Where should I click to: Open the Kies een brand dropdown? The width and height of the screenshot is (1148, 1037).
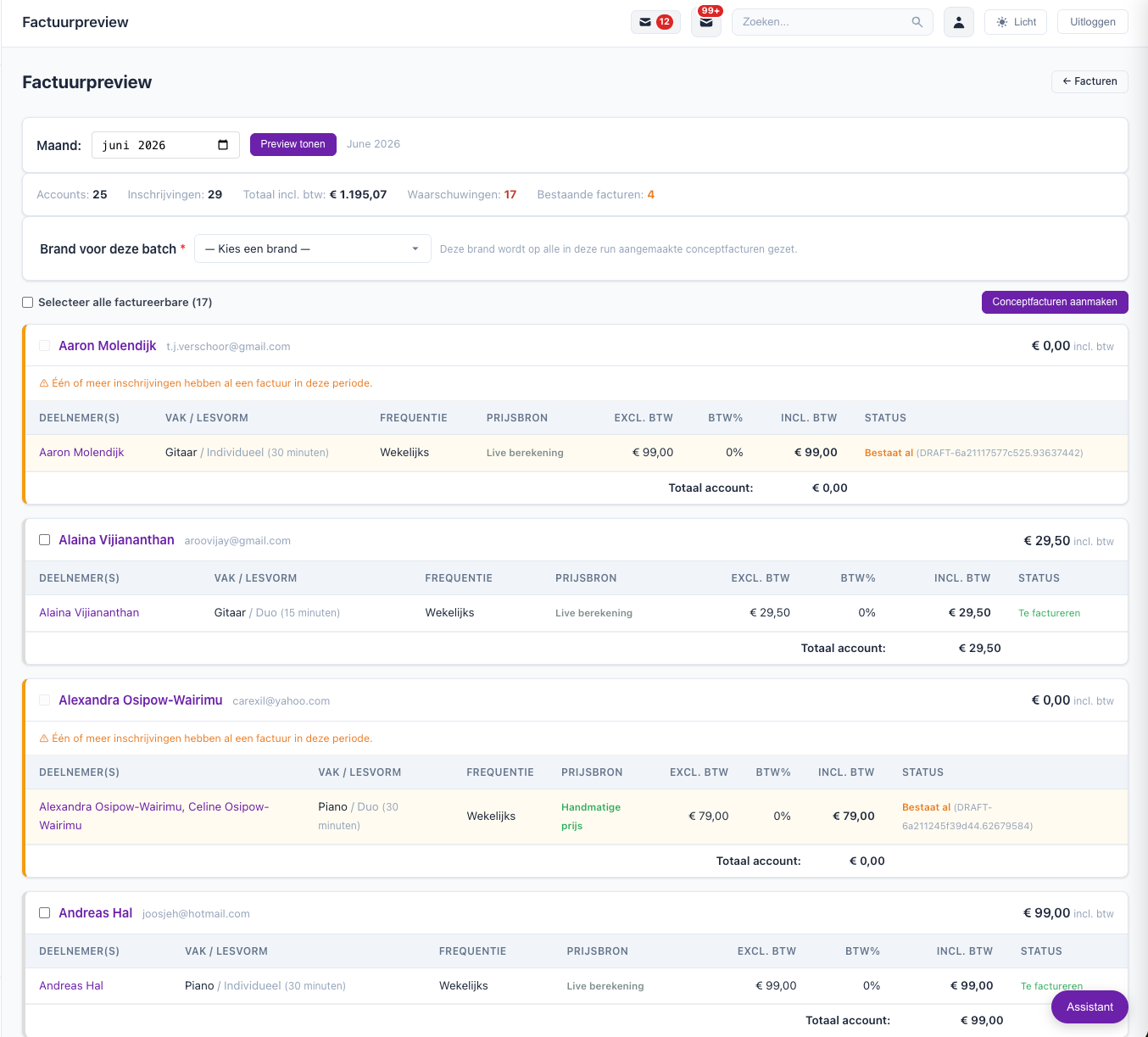313,248
